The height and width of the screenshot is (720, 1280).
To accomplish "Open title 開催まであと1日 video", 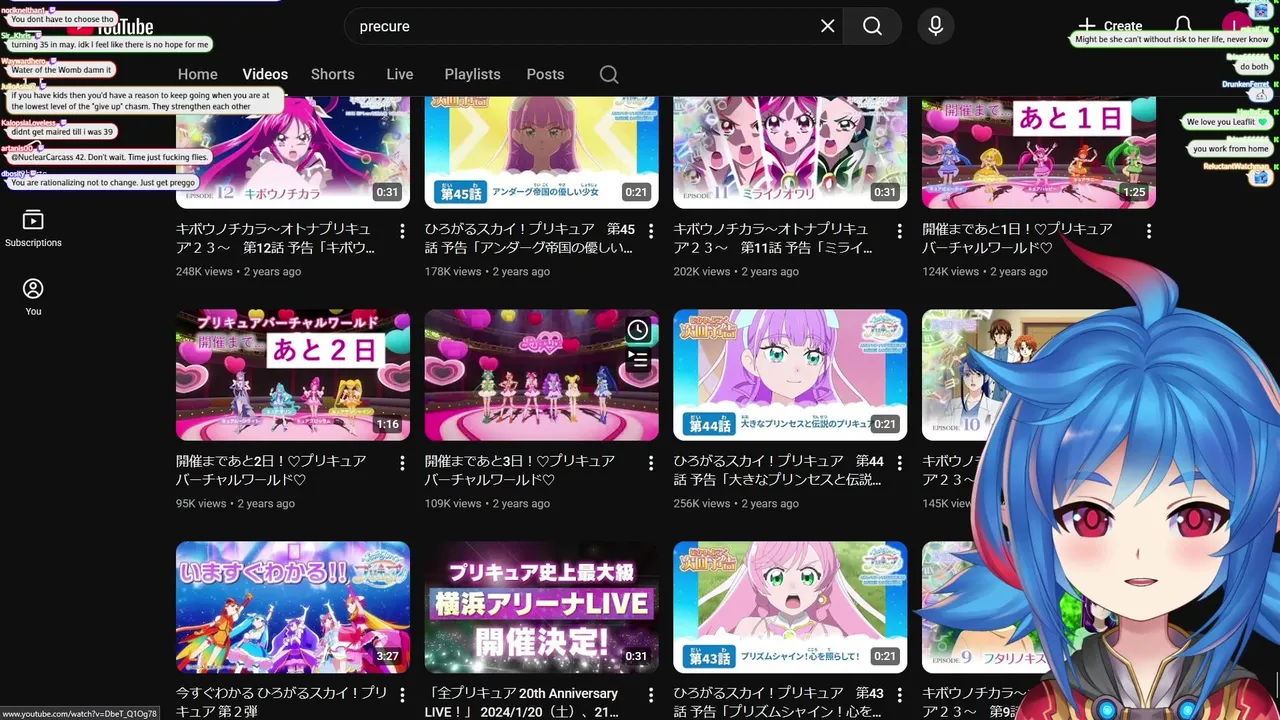I will click(1017, 238).
